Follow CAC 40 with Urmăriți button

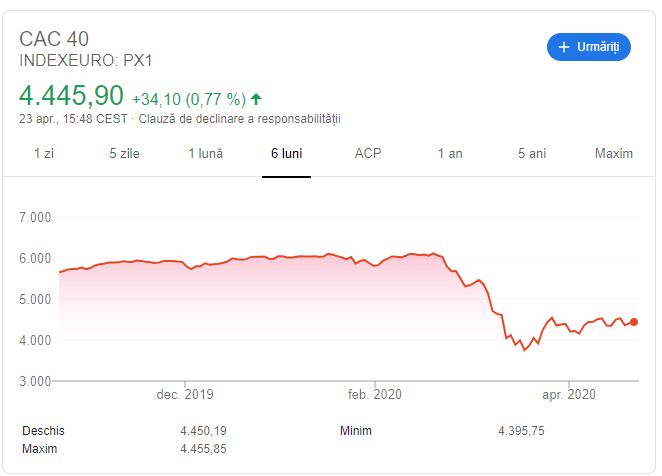589,47
